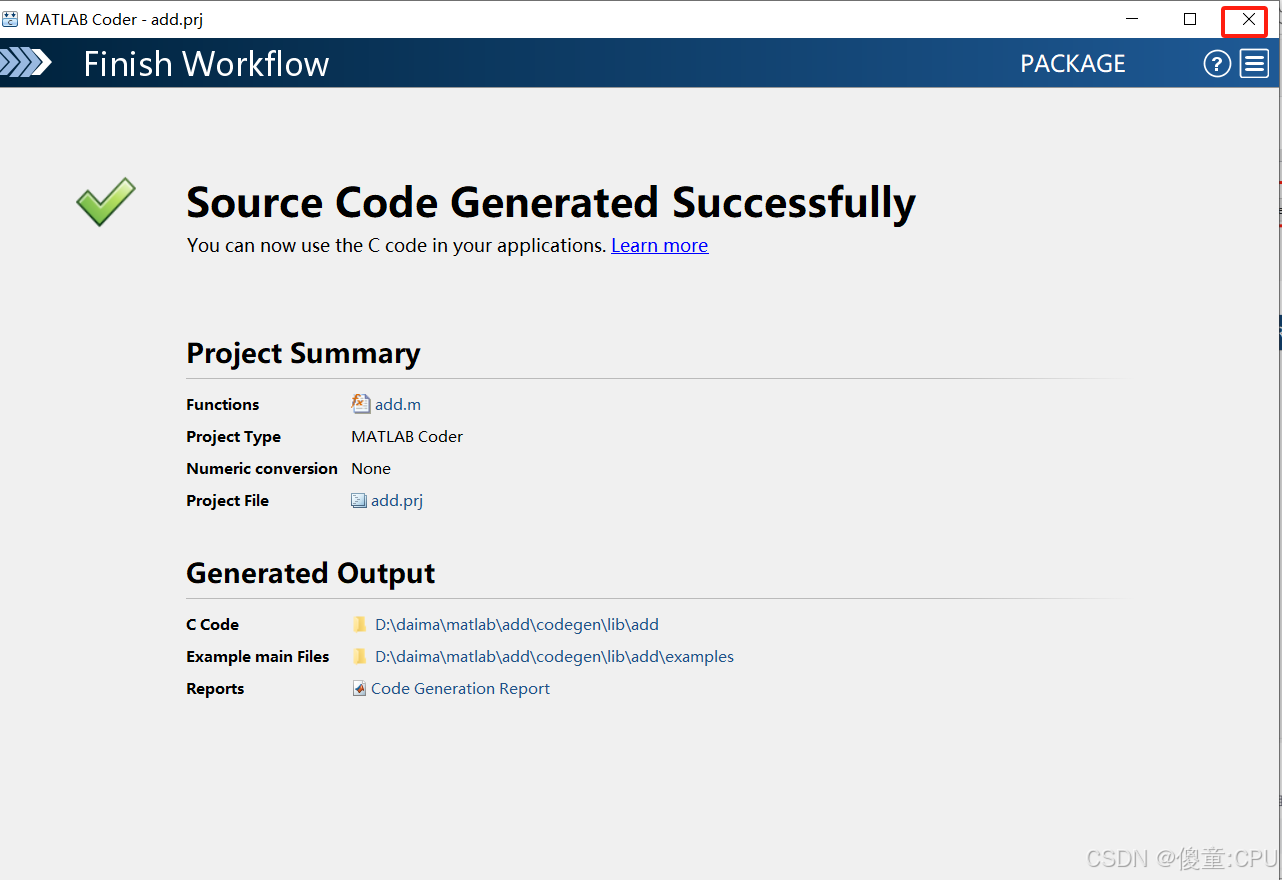Open the codegen\lib\add C Code path
Image resolution: width=1282 pixels, height=880 pixels.
(517, 625)
